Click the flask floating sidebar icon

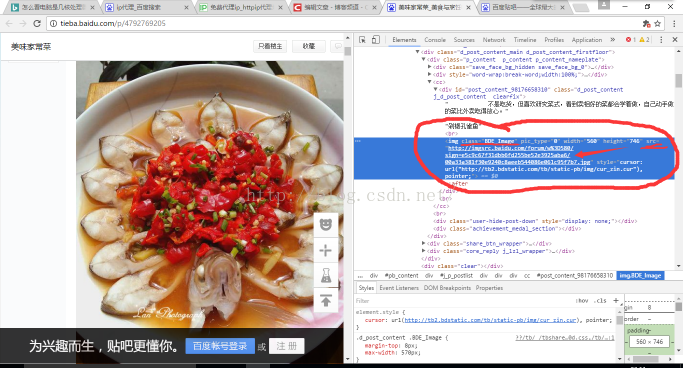(326, 275)
